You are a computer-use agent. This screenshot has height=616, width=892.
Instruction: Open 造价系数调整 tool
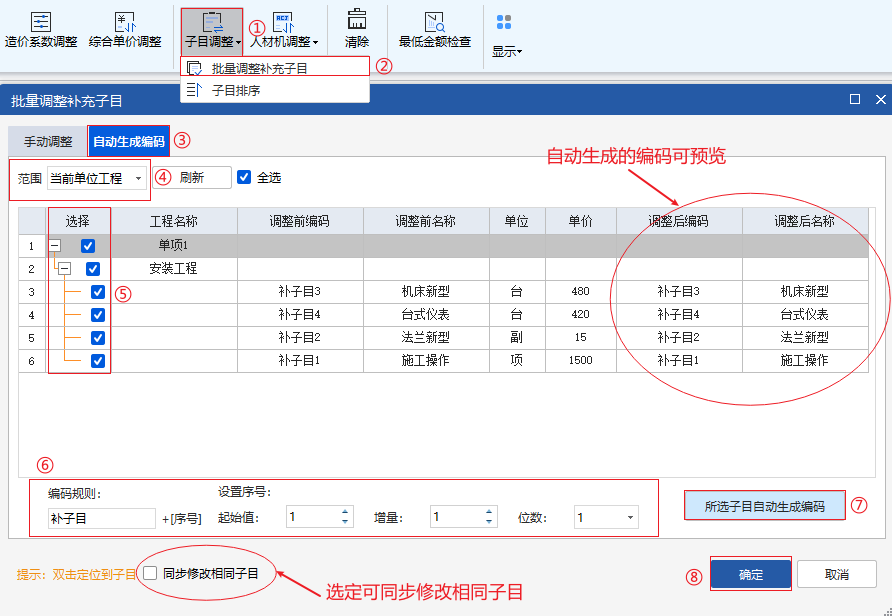tap(41, 30)
